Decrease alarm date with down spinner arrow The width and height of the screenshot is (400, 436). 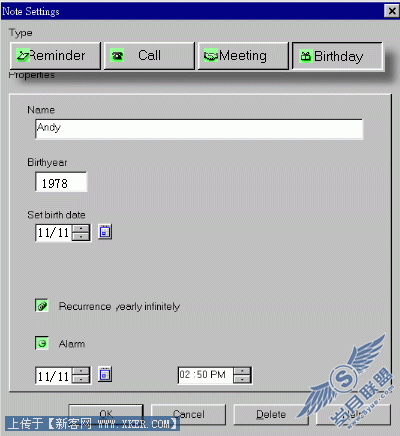point(81,379)
